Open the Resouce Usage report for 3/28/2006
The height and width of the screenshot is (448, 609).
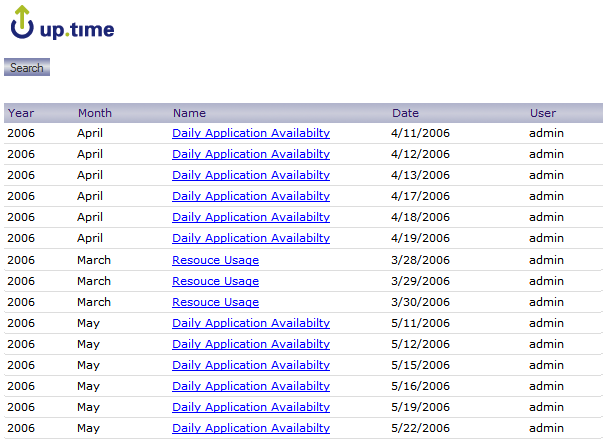(x=216, y=260)
